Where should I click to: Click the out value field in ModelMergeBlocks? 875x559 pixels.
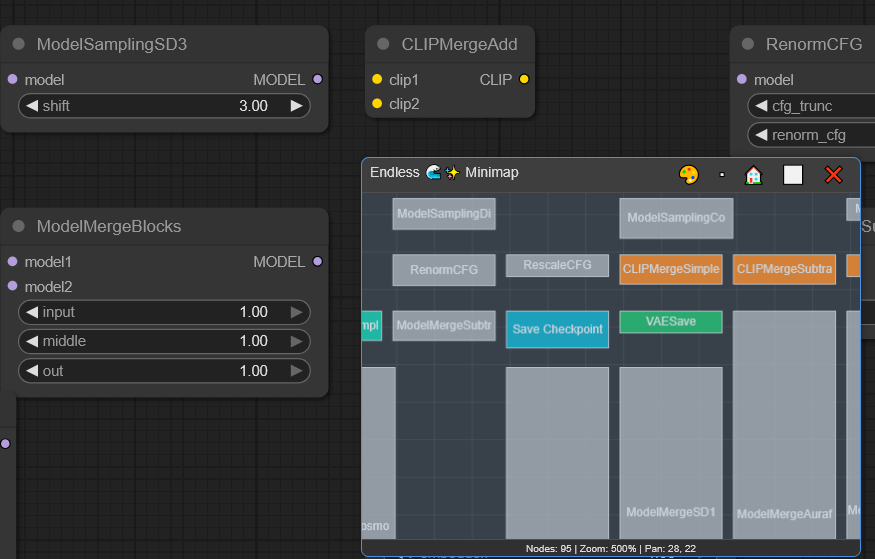pyautogui.click(x=164, y=371)
